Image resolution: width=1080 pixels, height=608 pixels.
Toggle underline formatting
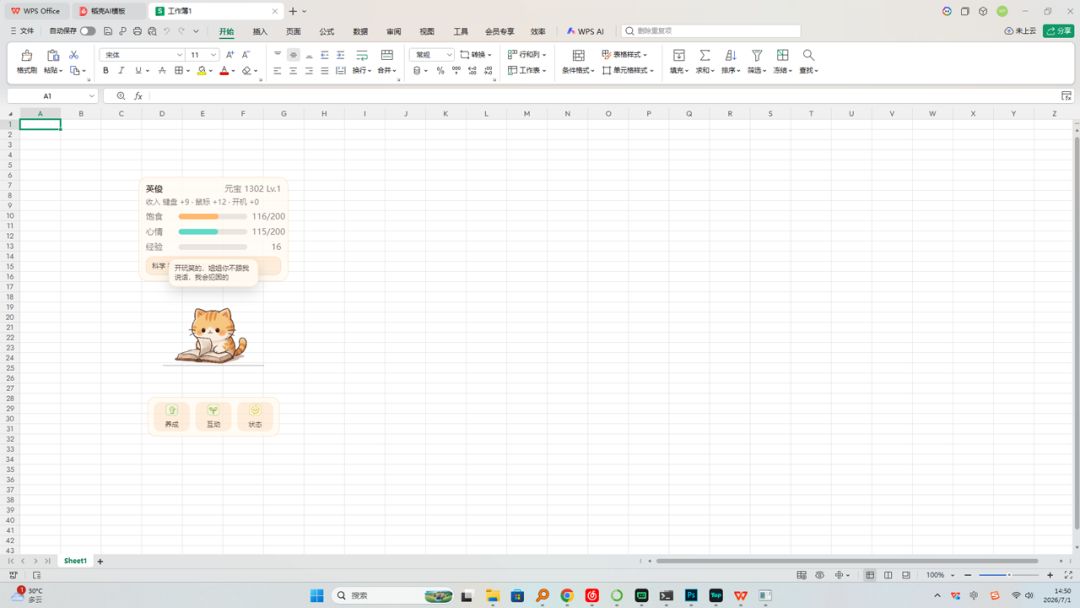coord(138,70)
